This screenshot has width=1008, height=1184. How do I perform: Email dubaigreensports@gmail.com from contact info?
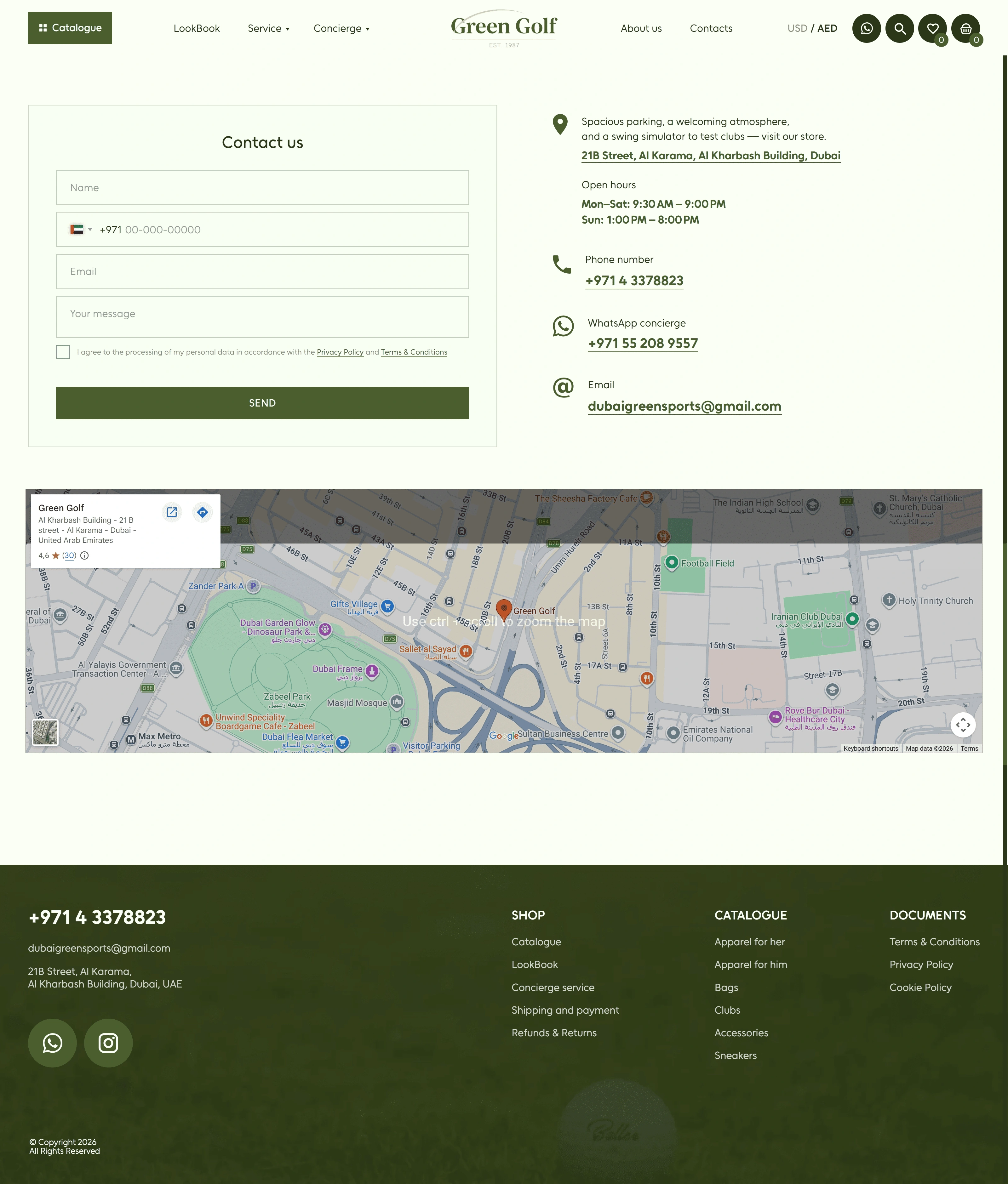coord(684,406)
